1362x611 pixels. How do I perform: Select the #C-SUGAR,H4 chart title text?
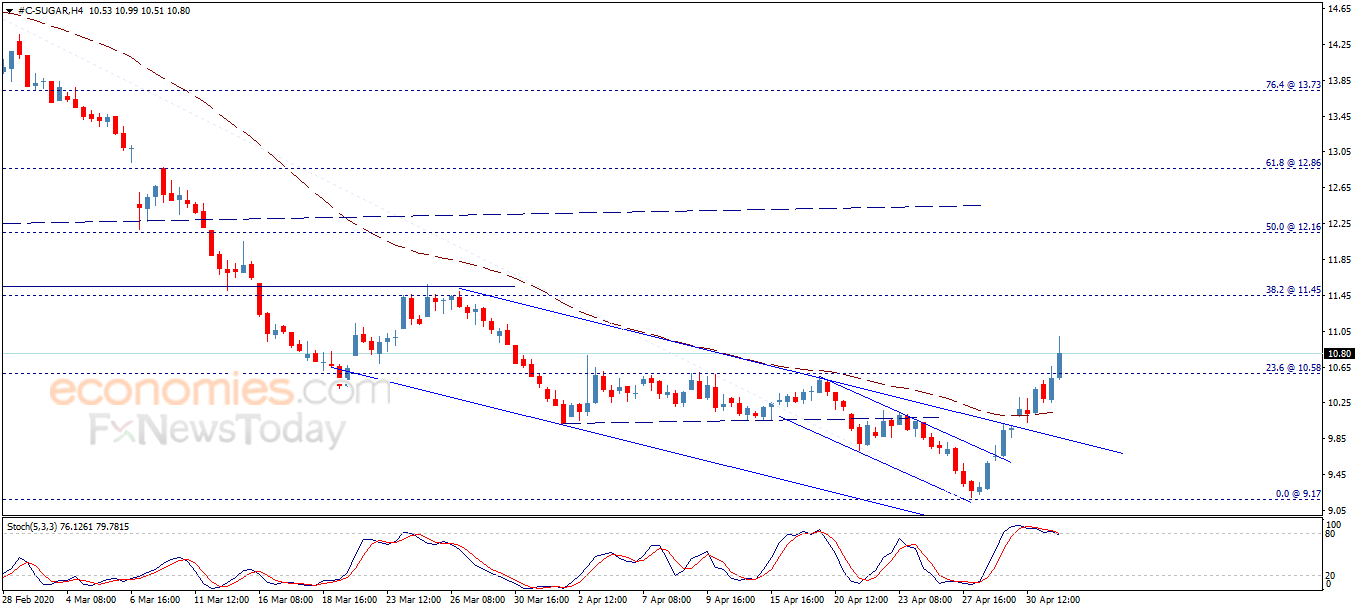(50, 10)
